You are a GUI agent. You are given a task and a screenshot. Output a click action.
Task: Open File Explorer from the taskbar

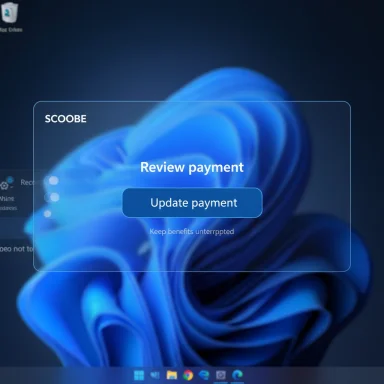pos(172,375)
